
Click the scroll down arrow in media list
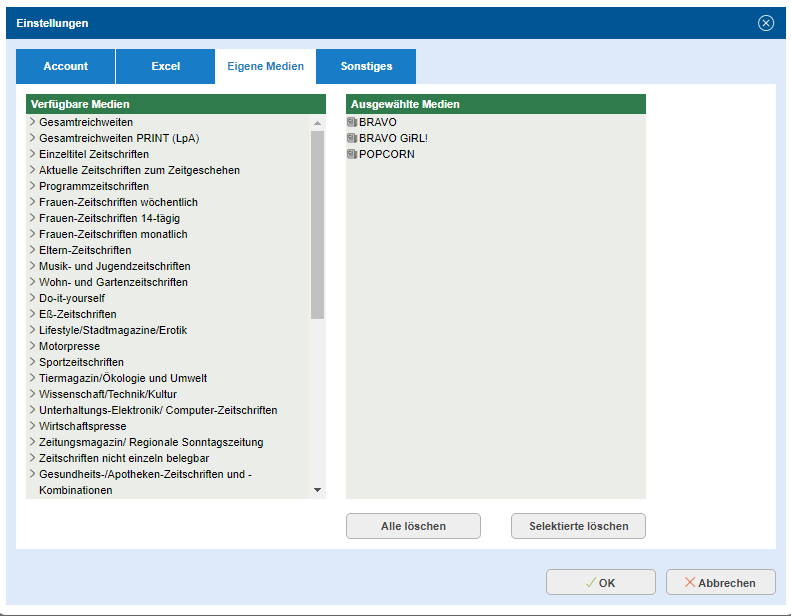[318, 490]
